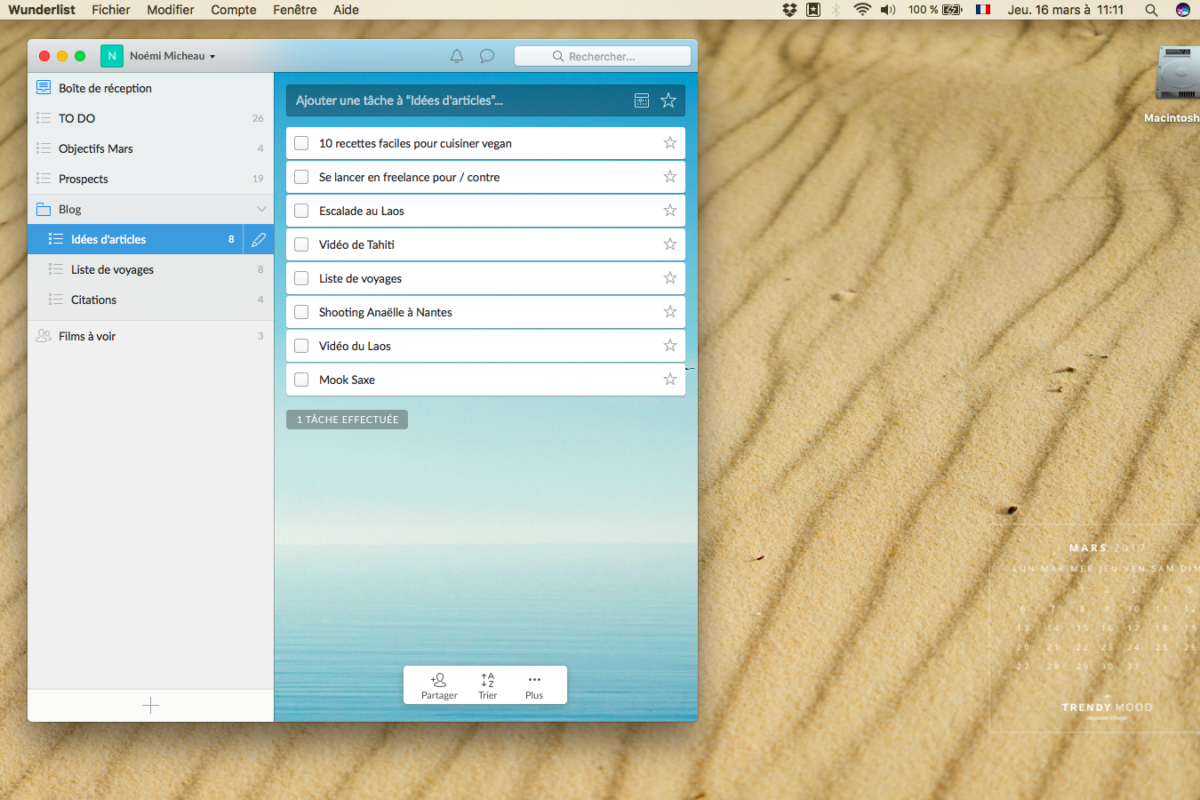Click the Trier sort icon

[487, 680]
